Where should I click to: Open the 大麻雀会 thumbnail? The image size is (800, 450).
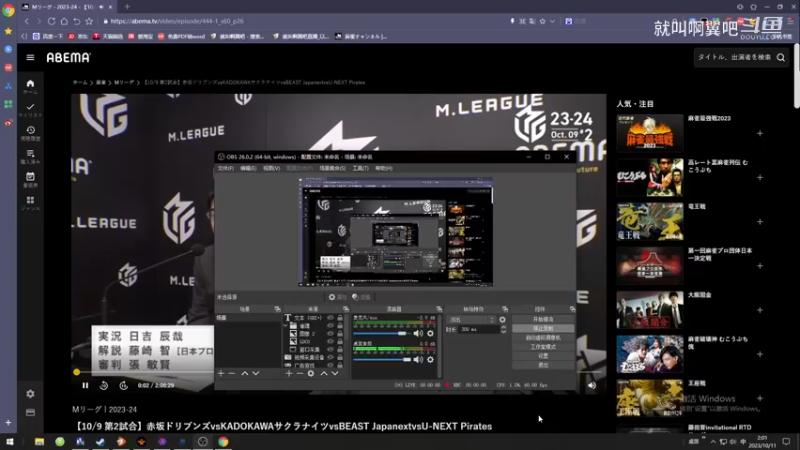point(649,310)
